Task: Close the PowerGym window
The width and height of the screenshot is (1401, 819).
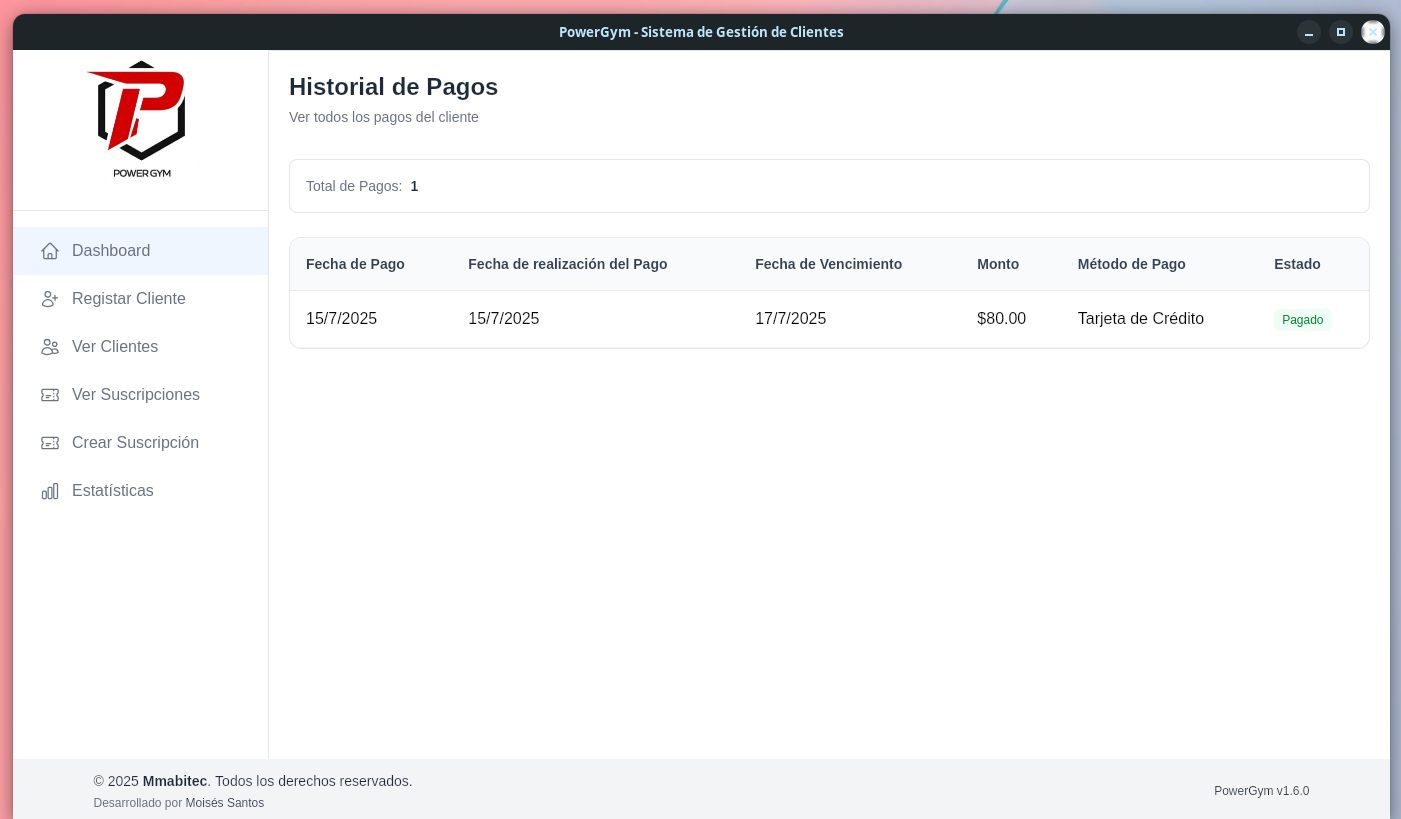Action: (1373, 32)
